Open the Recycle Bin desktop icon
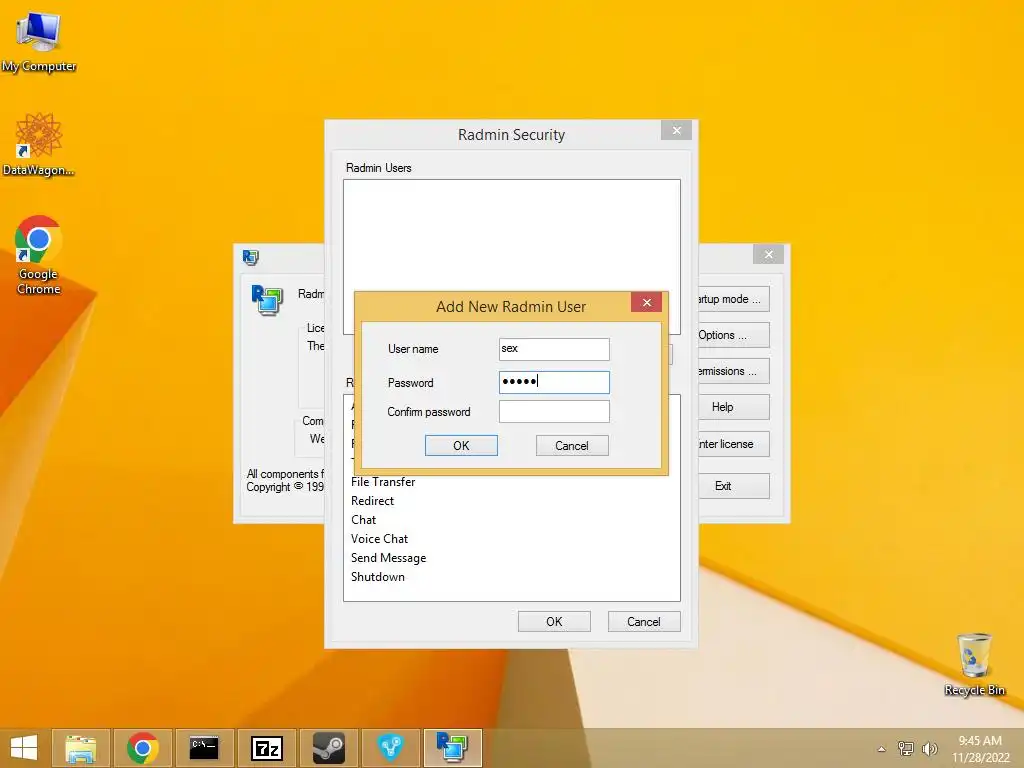Screen dimensions: 1024x768 click(x=974, y=664)
